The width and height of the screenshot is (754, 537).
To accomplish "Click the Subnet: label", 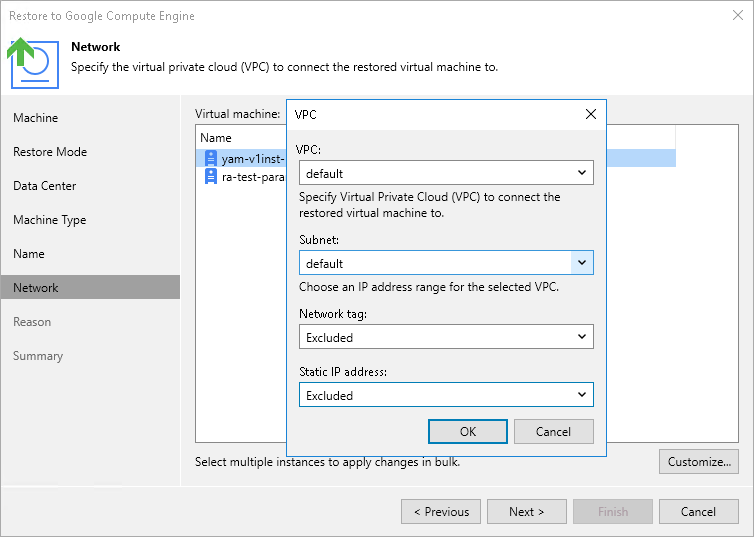I will [319, 240].
